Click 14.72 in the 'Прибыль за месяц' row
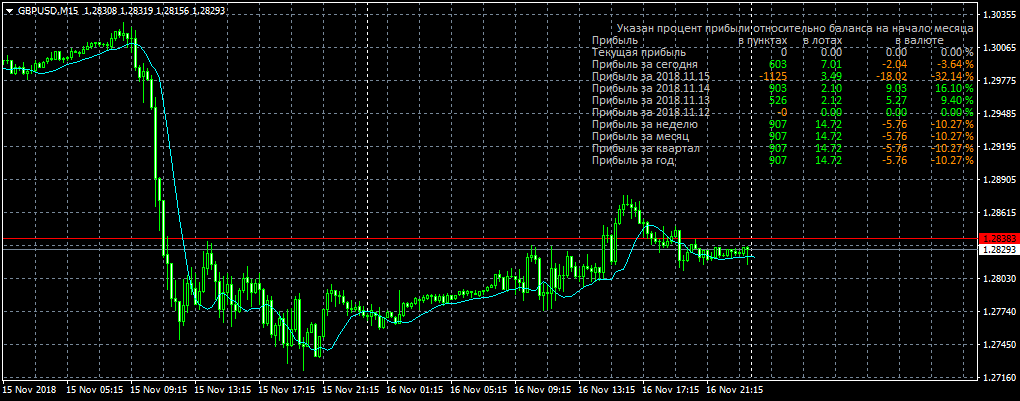1020x401 pixels. 829,136
